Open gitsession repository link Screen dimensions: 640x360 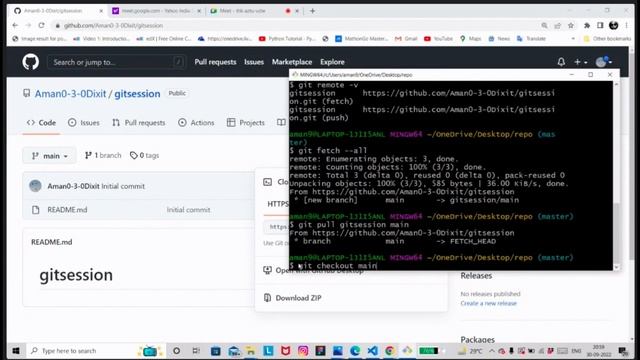point(137,93)
